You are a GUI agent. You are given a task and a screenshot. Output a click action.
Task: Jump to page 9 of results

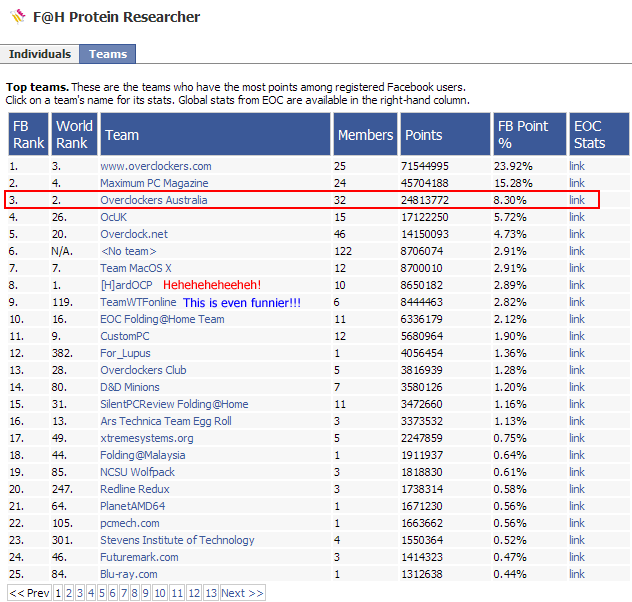tap(146, 593)
